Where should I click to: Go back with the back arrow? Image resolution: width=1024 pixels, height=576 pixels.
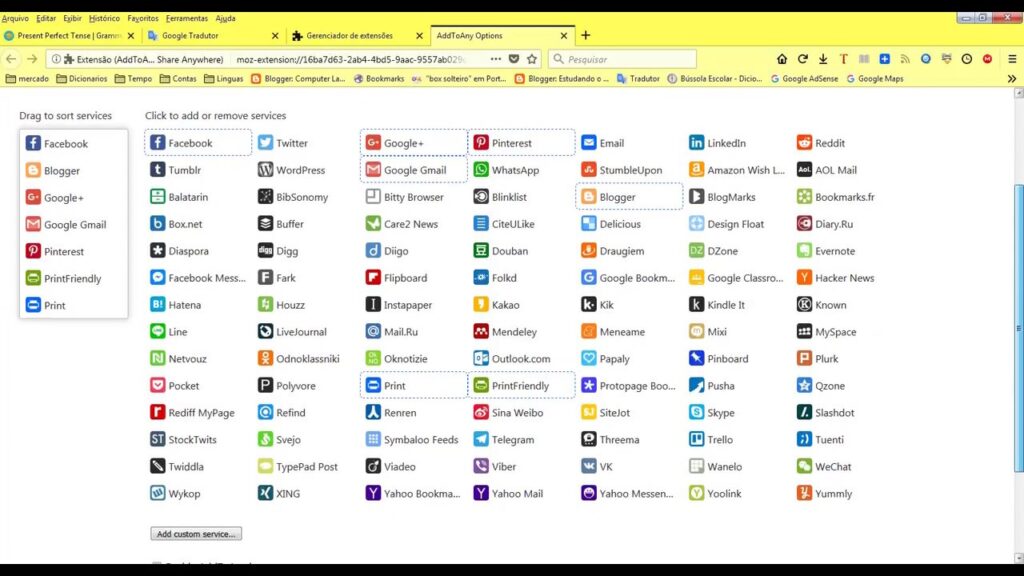(11, 59)
